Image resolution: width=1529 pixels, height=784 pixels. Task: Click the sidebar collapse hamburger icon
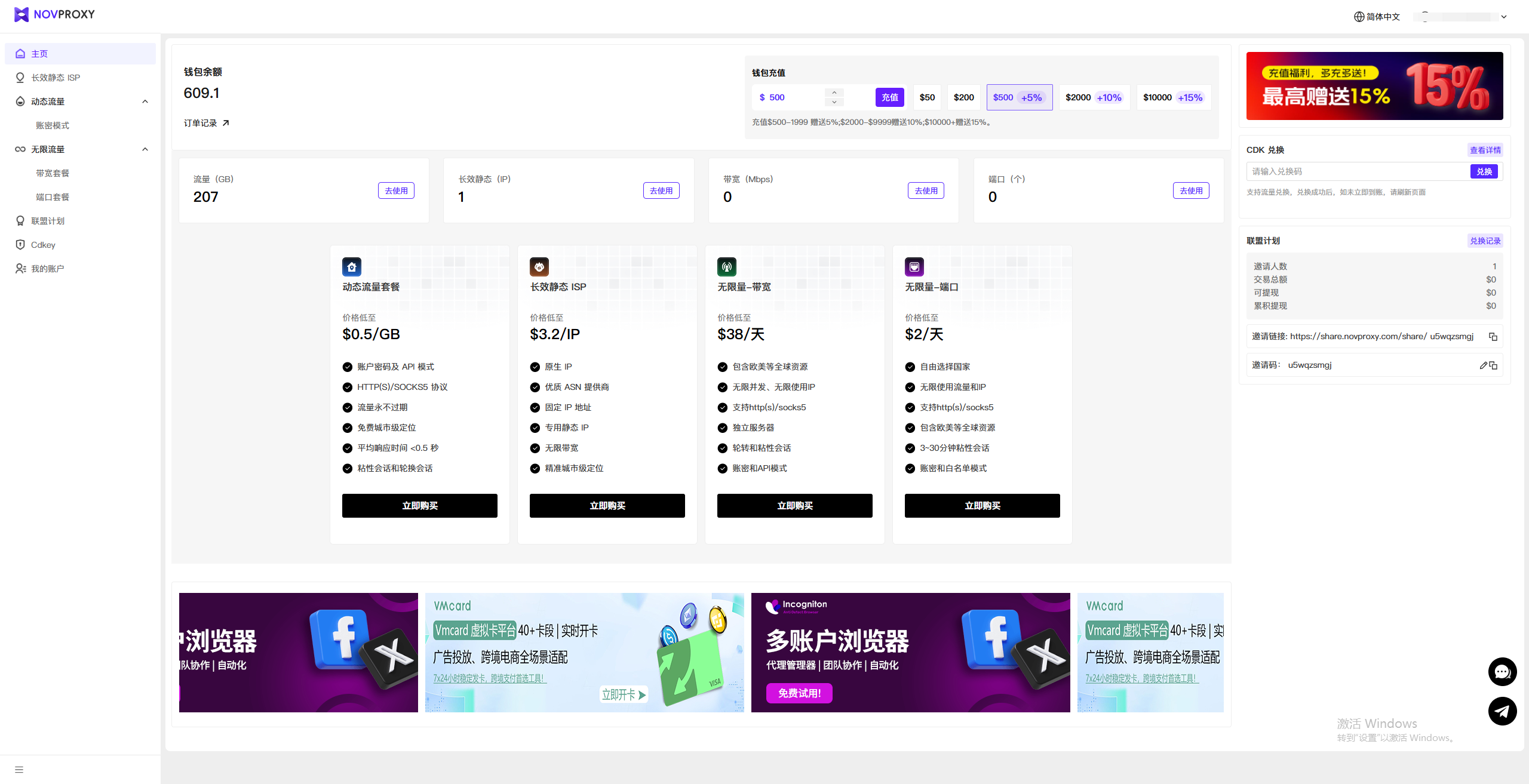[19, 770]
